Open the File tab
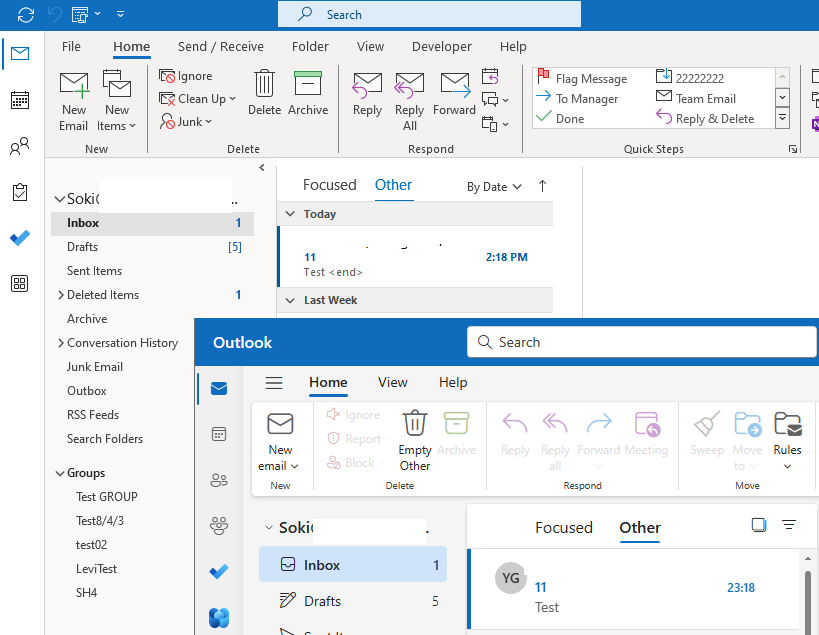The image size is (819, 635). [71, 46]
